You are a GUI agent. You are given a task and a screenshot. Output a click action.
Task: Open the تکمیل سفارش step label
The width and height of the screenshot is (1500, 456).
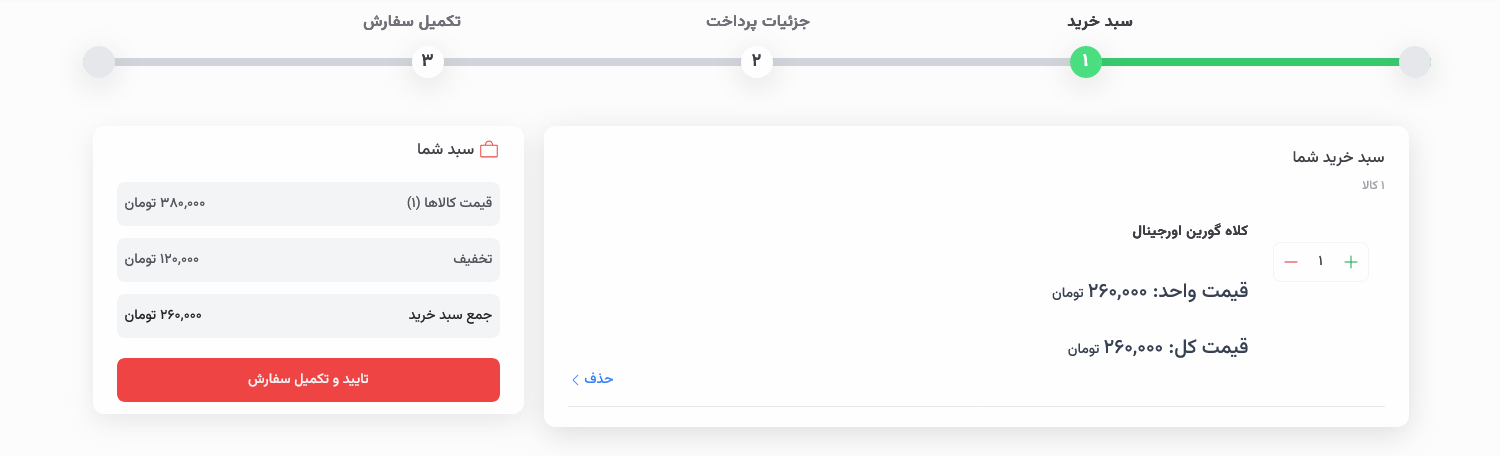pyautogui.click(x=412, y=21)
